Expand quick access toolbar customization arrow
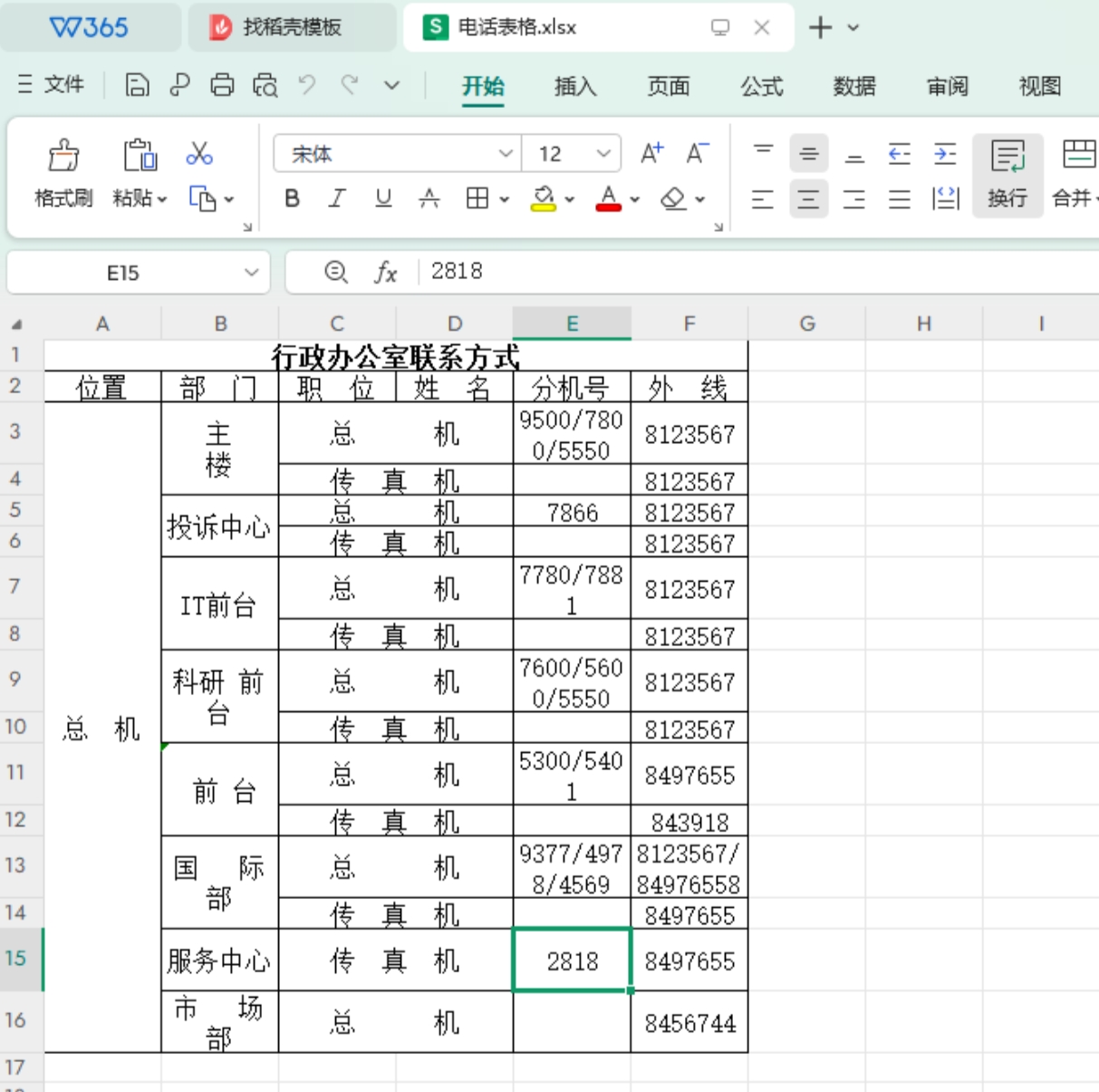The width and height of the screenshot is (1099, 1092). 391,85
